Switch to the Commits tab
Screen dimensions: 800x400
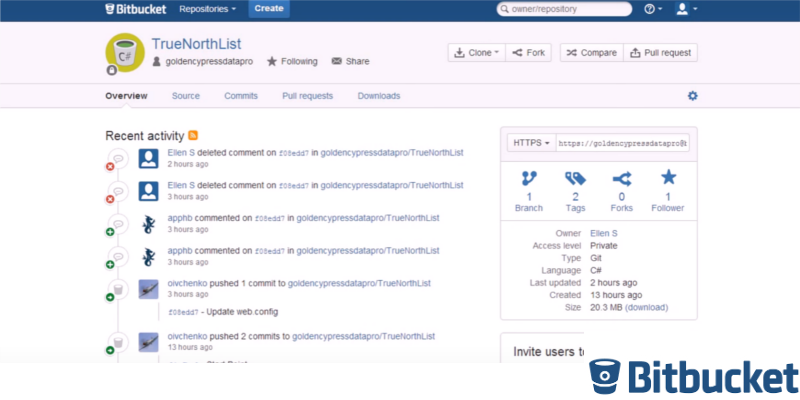point(240,96)
